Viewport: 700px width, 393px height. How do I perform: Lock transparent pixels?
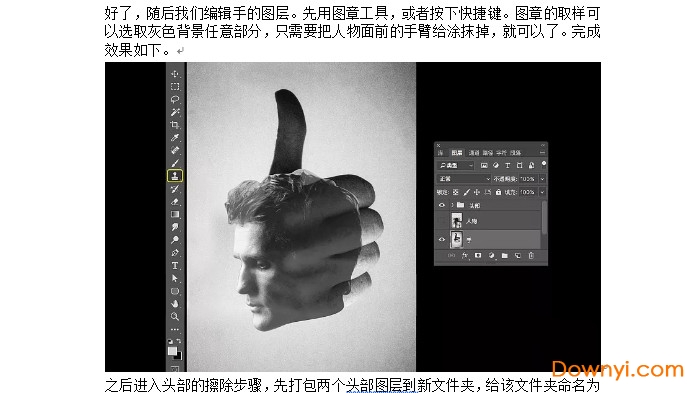(x=455, y=192)
